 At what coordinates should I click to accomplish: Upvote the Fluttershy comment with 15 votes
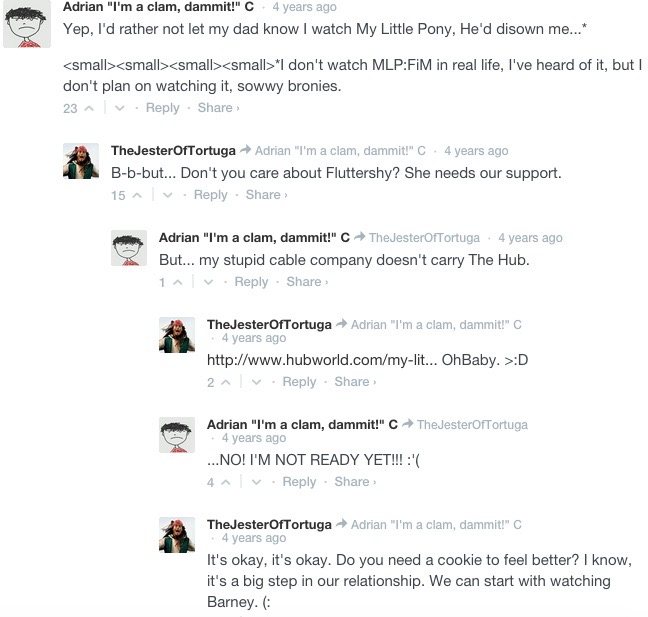(x=137, y=195)
